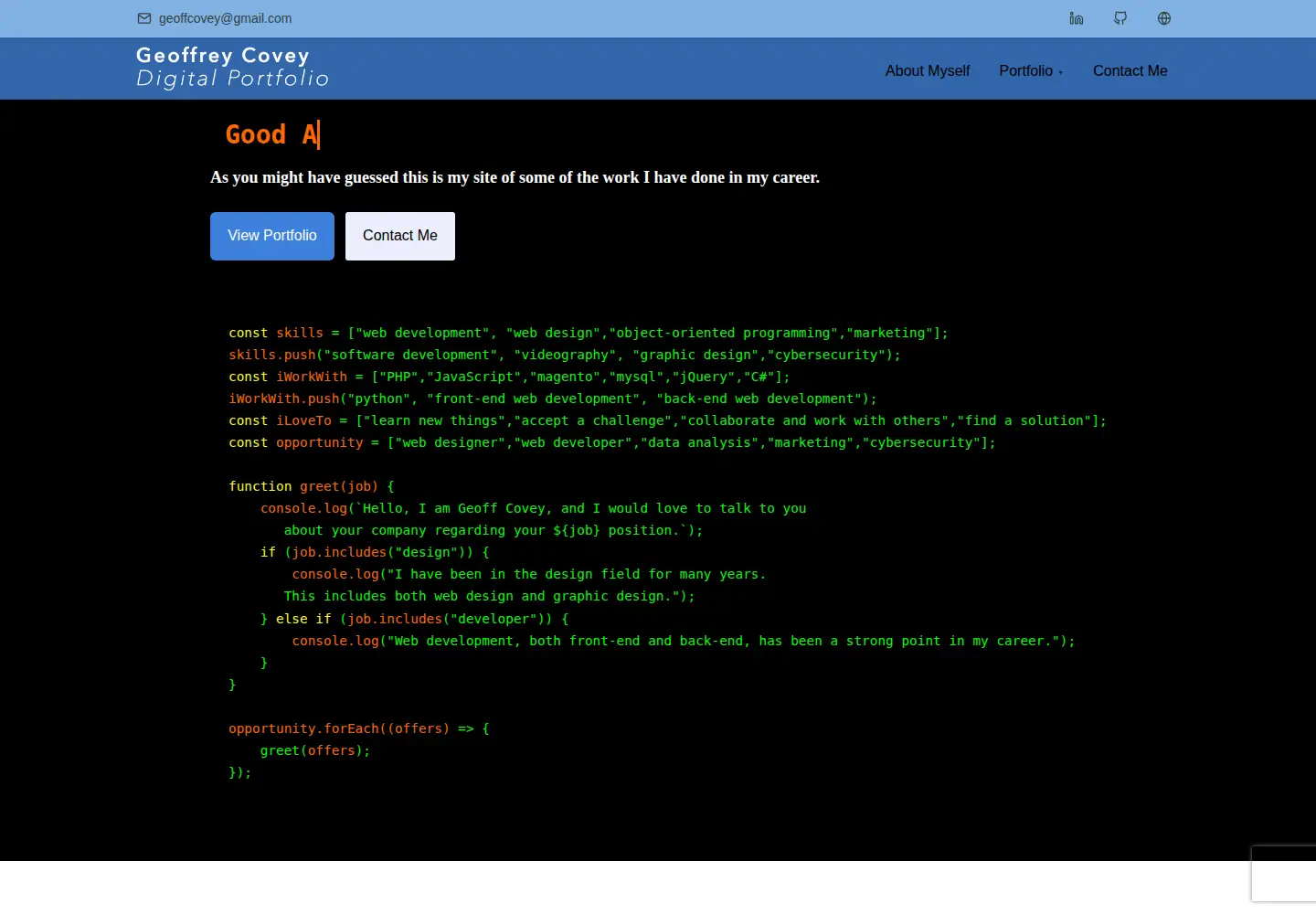Click the "else if (job.includes("developer"))" line
Viewport: 1316px width, 914px height.
[x=415, y=619]
